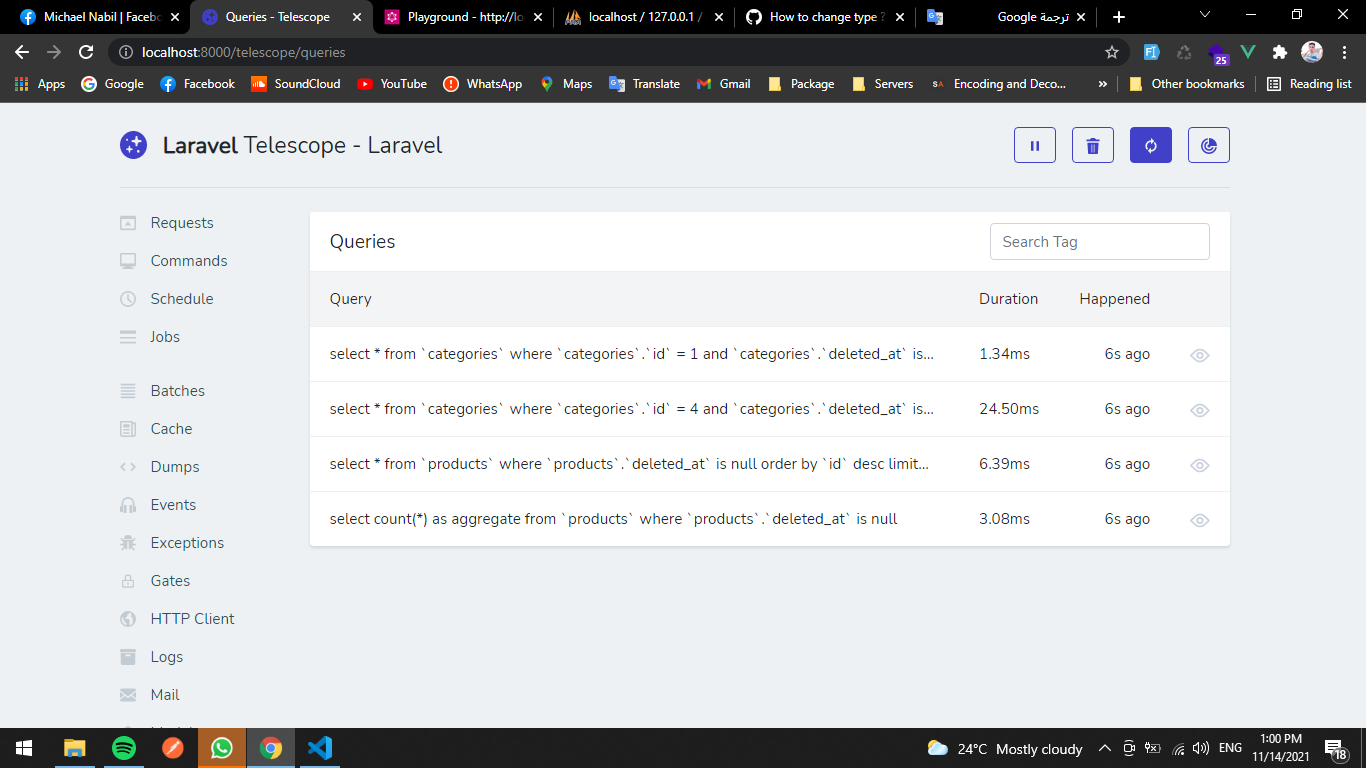Switch to Playground browser tab
Viewport: 1366px width, 768px height.
(x=462, y=17)
